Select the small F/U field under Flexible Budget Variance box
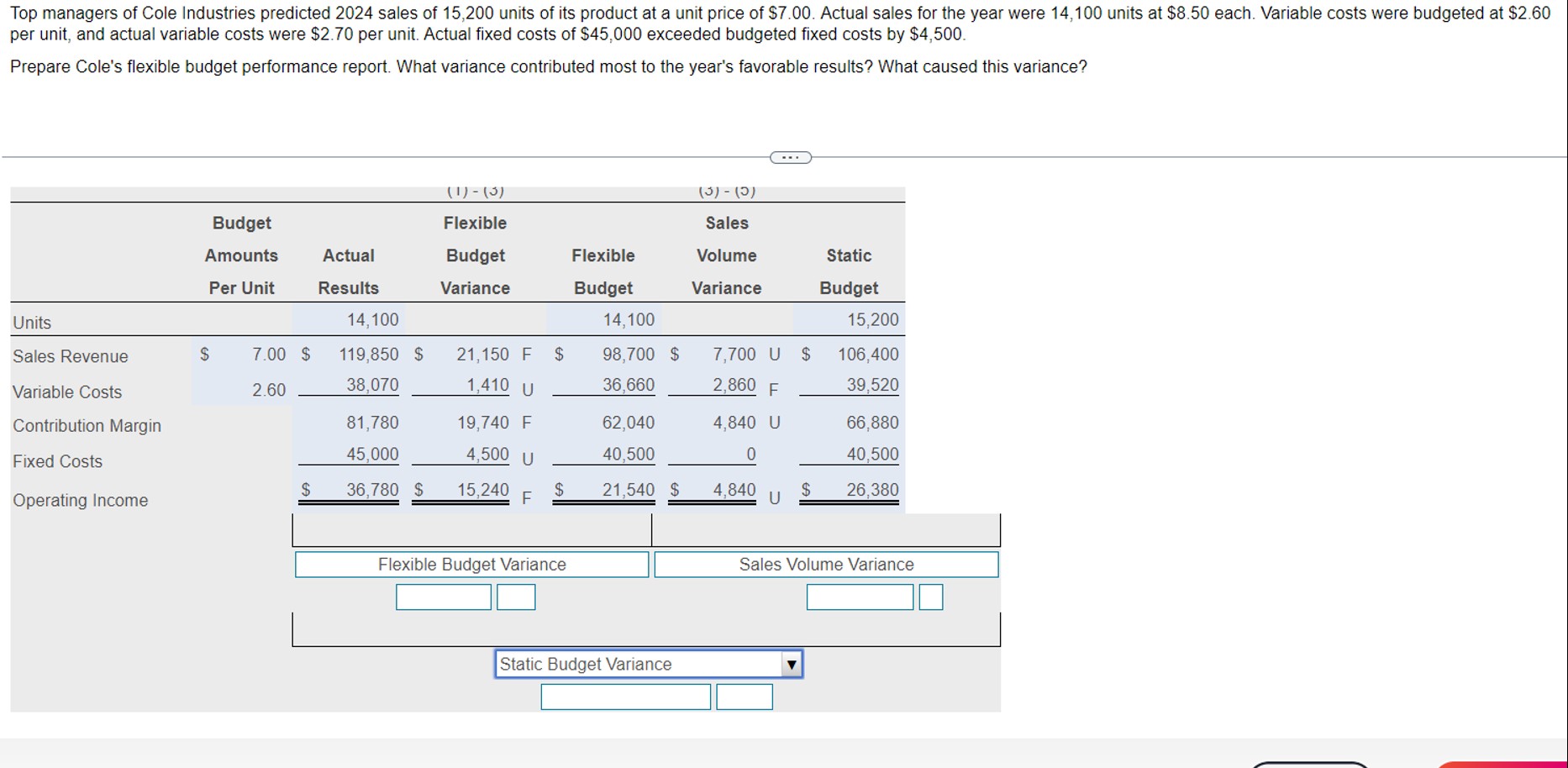 pyautogui.click(x=516, y=597)
